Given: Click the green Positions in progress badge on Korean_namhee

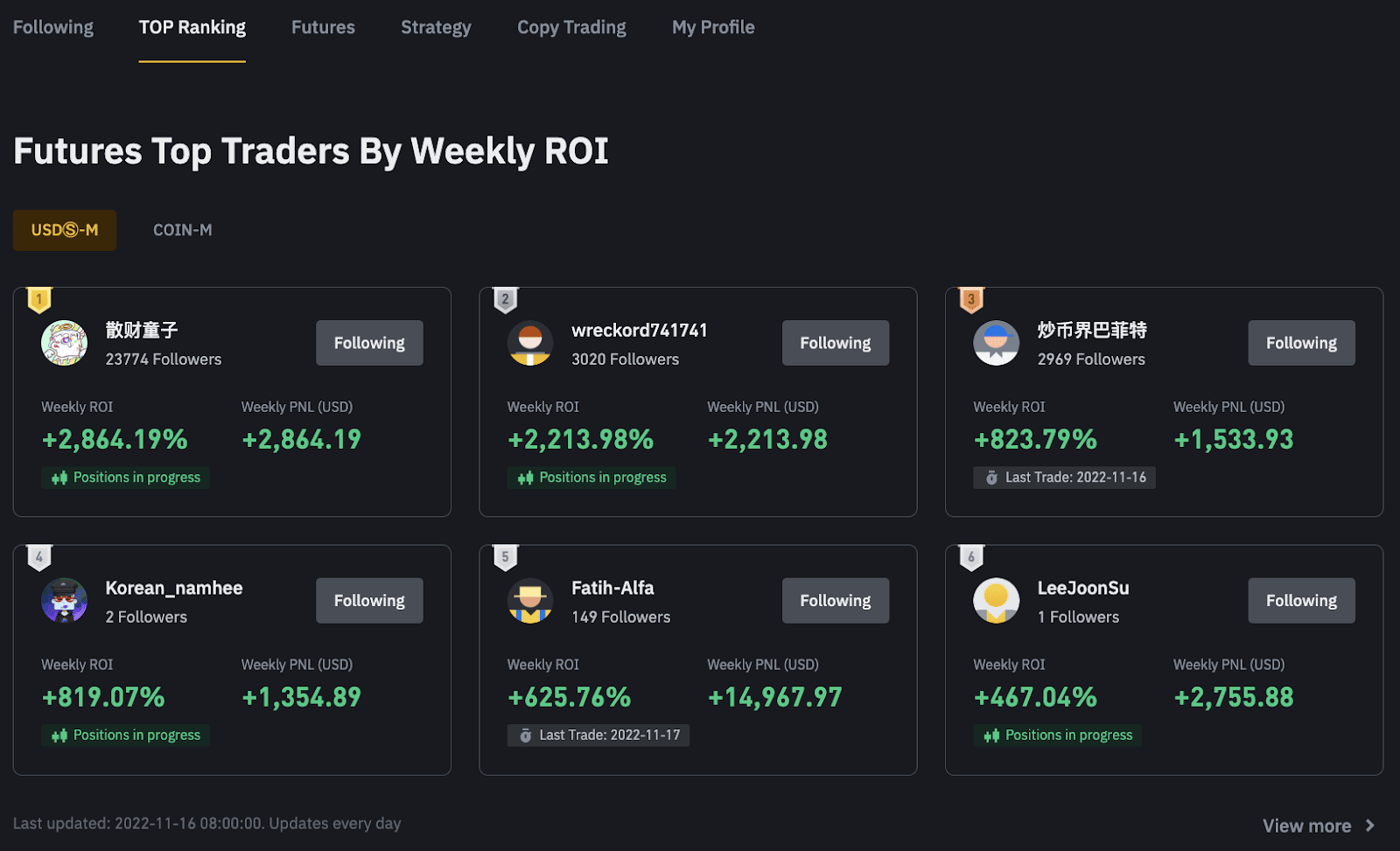Looking at the screenshot, I should point(125,735).
